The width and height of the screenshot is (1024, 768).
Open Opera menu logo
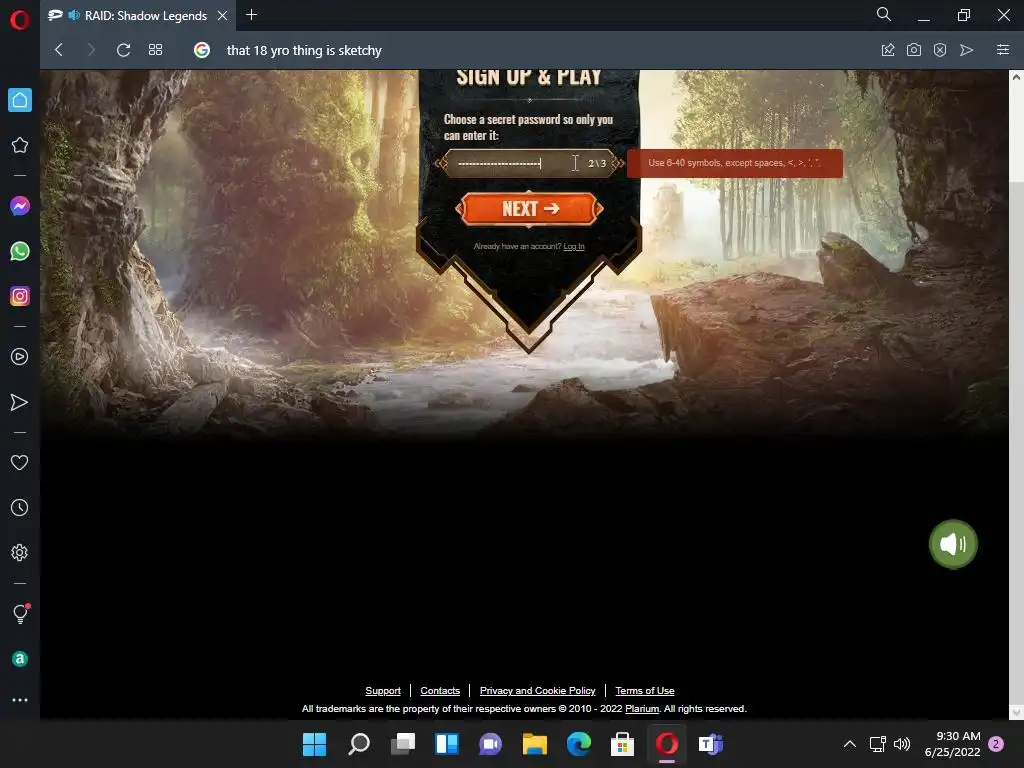point(20,20)
